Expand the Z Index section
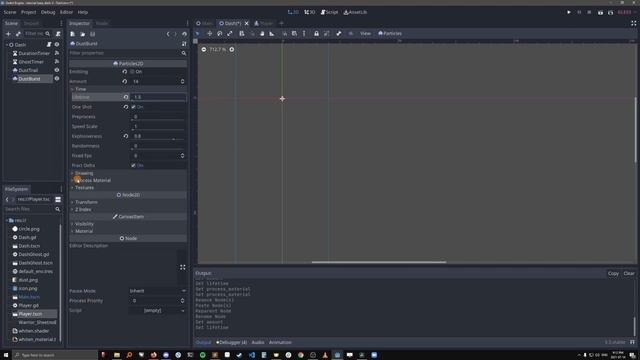Image resolution: width=640 pixels, height=360 pixels. [x=128, y=209]
